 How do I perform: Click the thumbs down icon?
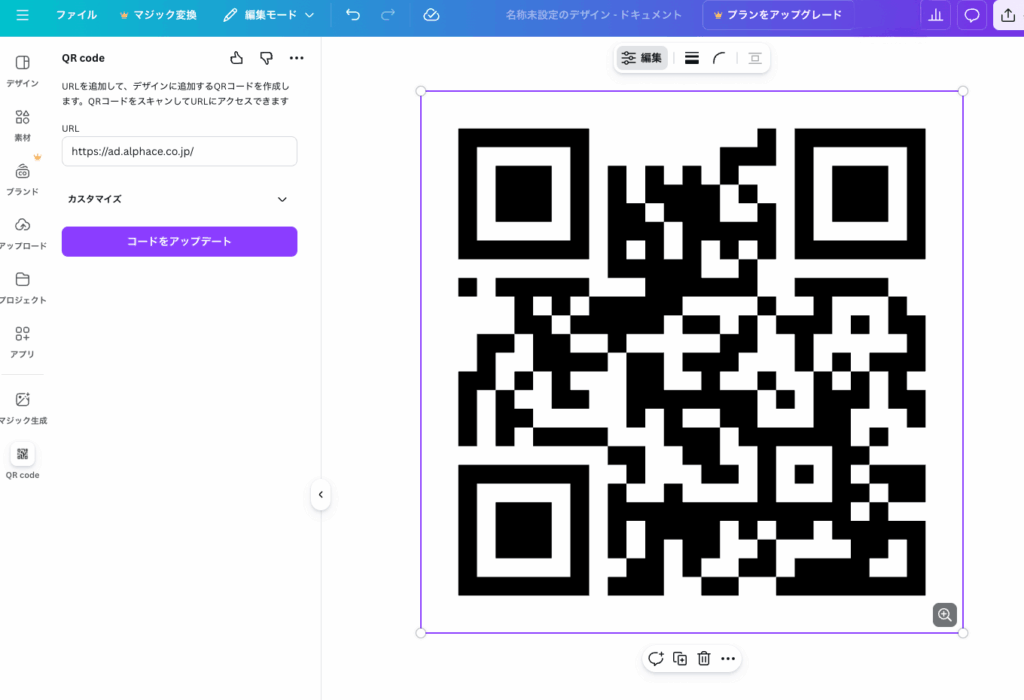pos(266,58)
